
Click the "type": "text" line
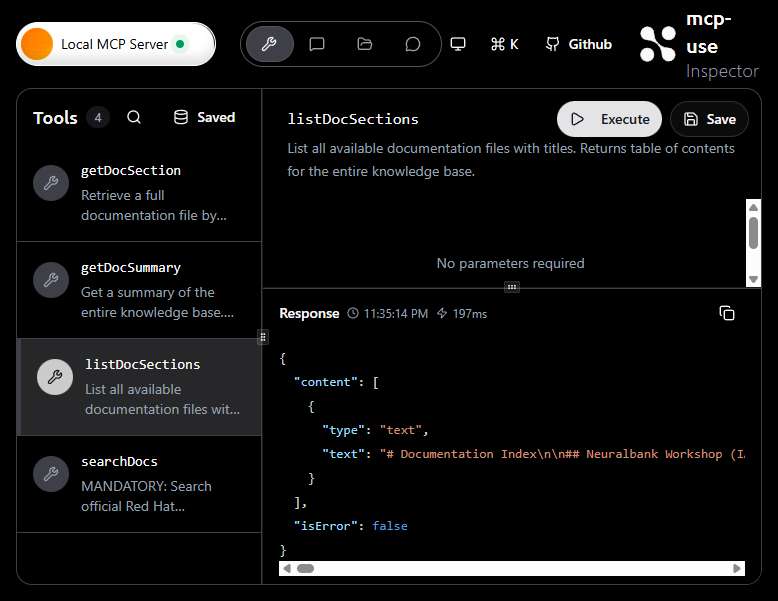pos(375,430)
